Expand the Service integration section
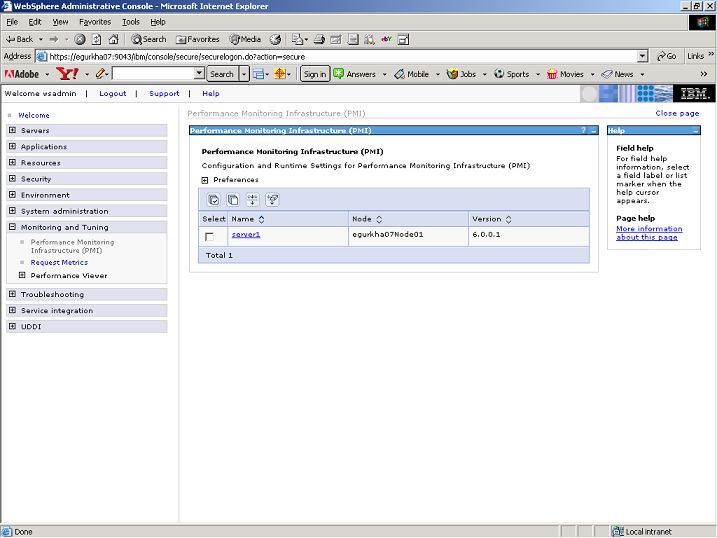The image size is (717, 538). pos(12,310)
